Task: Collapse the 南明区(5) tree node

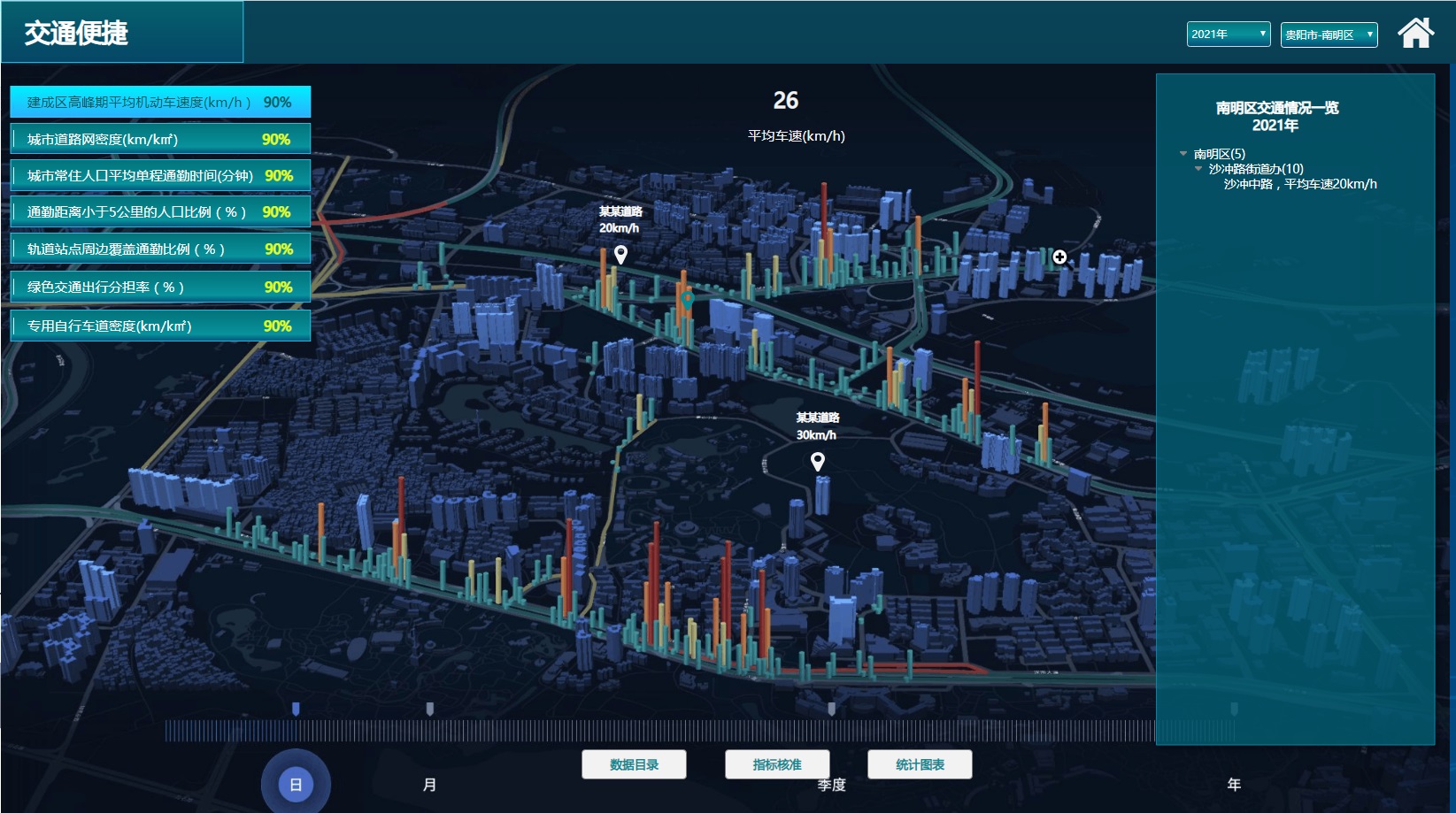Action: point(1183,154)
